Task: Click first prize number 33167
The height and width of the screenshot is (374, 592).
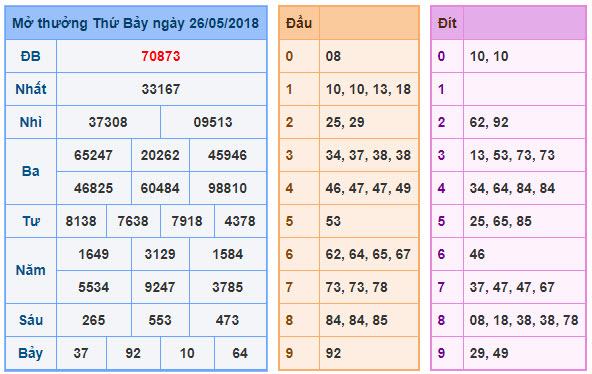Action: click(161, 89)
